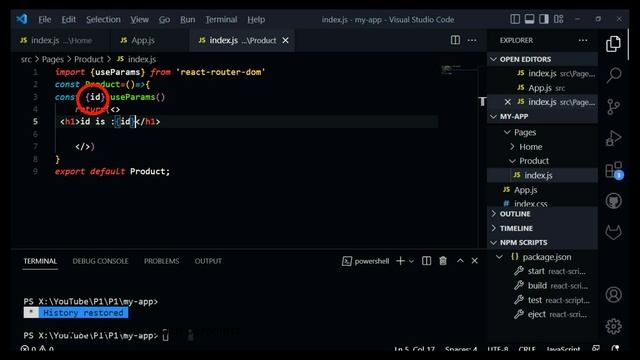
Task: Open the Terminal menu
Action: pyautogui.click(x=221, y=19)
